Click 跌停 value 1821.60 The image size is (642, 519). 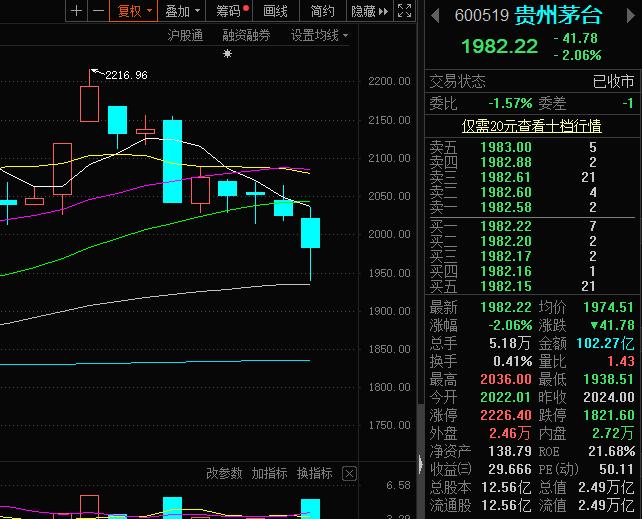pyautogui.click(x=608, y=415)
